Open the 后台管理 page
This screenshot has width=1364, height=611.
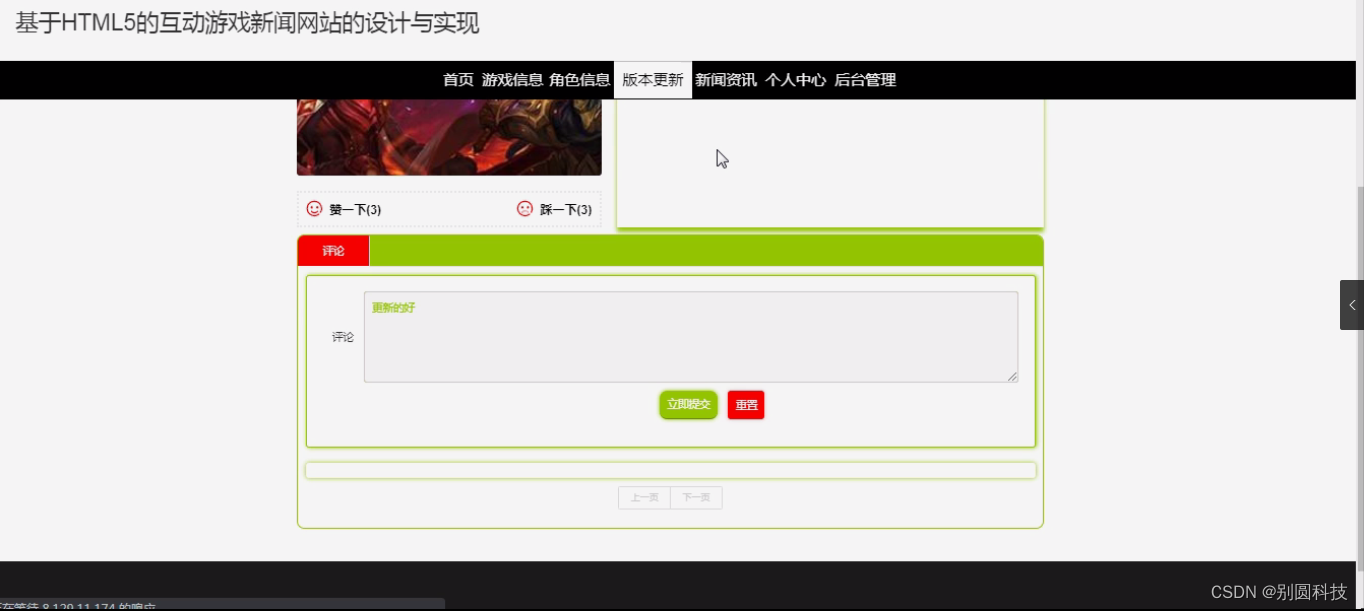865,79
